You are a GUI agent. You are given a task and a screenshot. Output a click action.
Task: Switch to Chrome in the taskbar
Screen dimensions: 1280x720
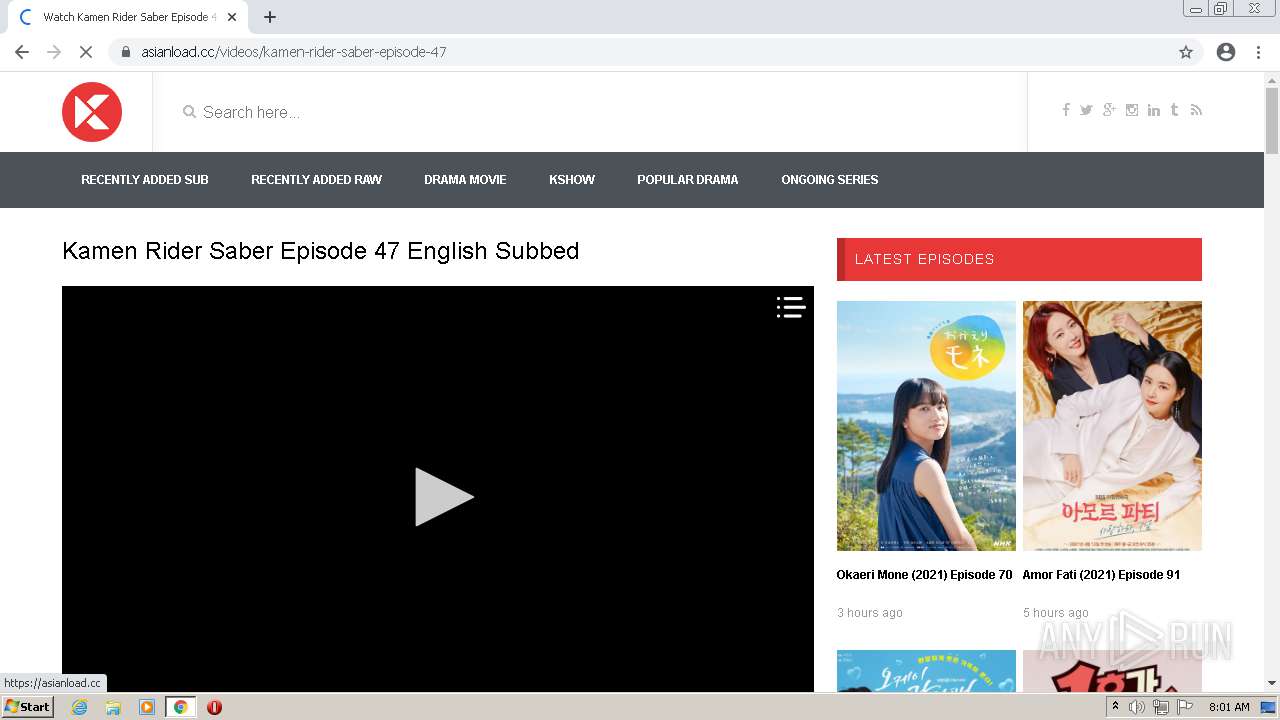[x=180, y=707]
